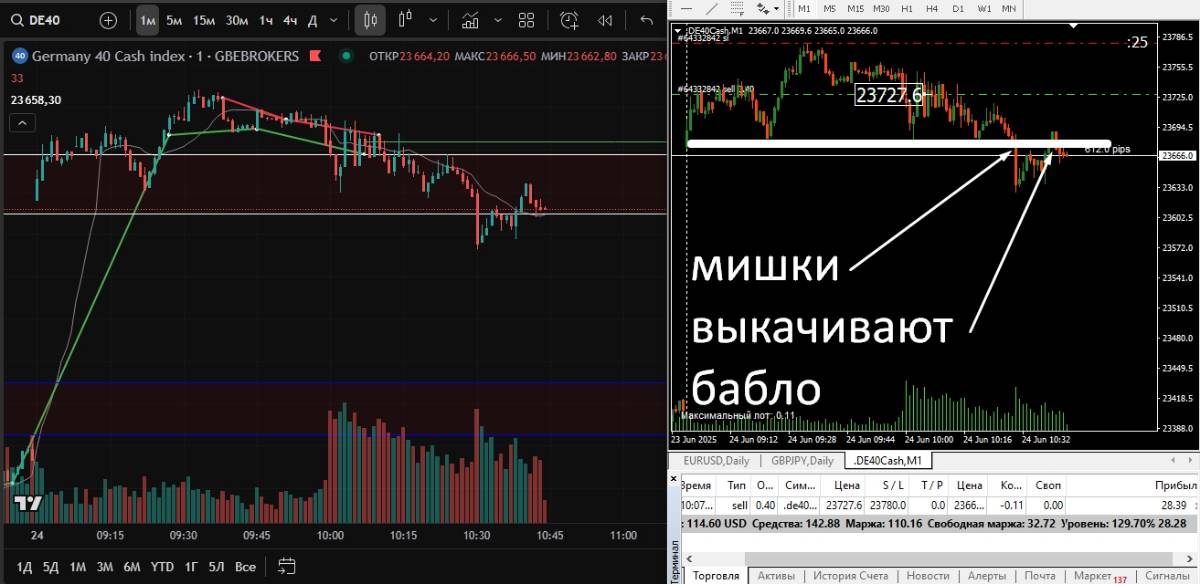The width and height of the screenshot is (1200, 584).
Task: Select the .DE40Cash,M1 chart tab
Action: click(x=886, y=460)
